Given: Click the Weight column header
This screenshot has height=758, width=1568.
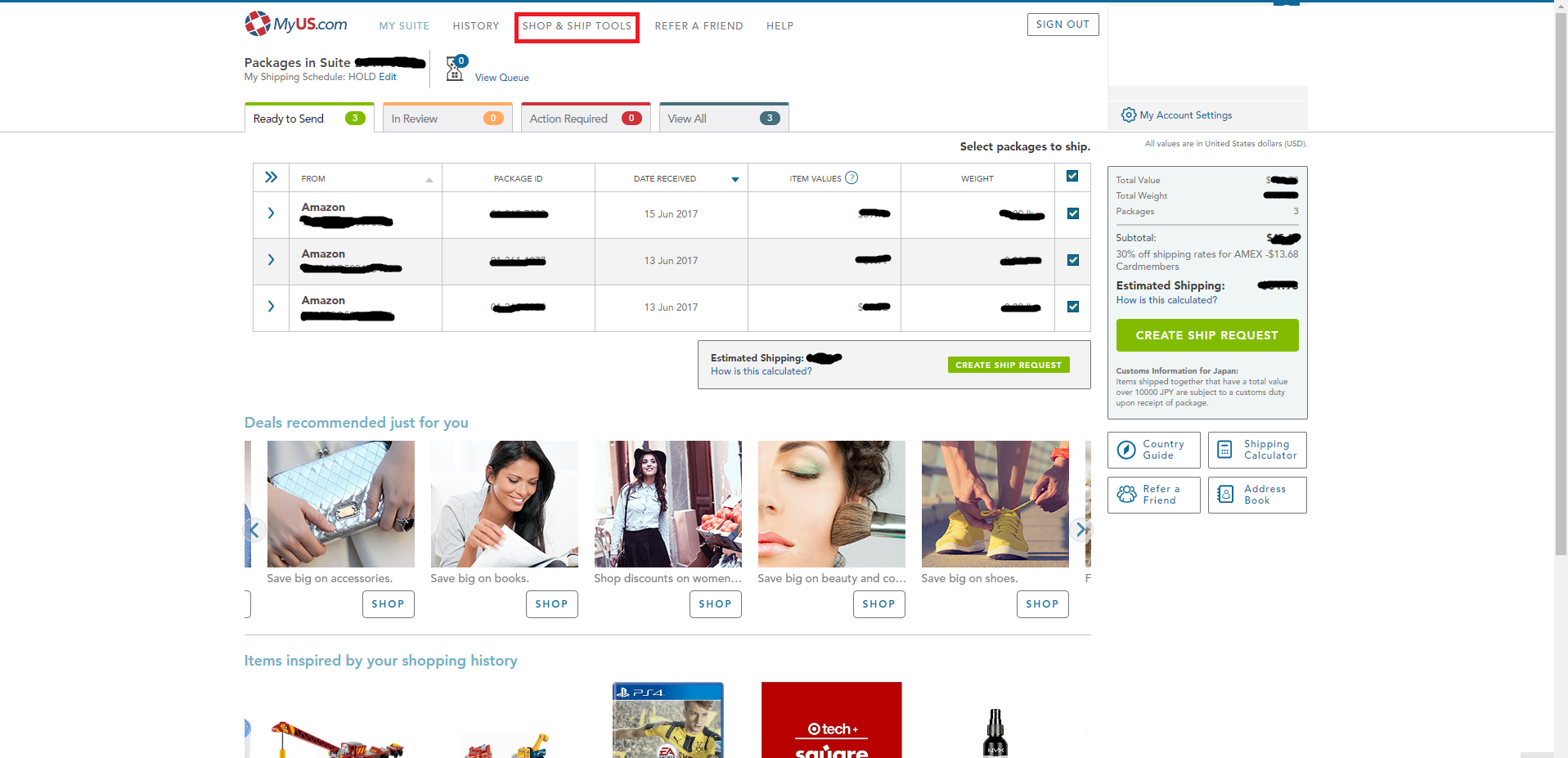Looking at the screenshot, I should [x=977, y=178].
